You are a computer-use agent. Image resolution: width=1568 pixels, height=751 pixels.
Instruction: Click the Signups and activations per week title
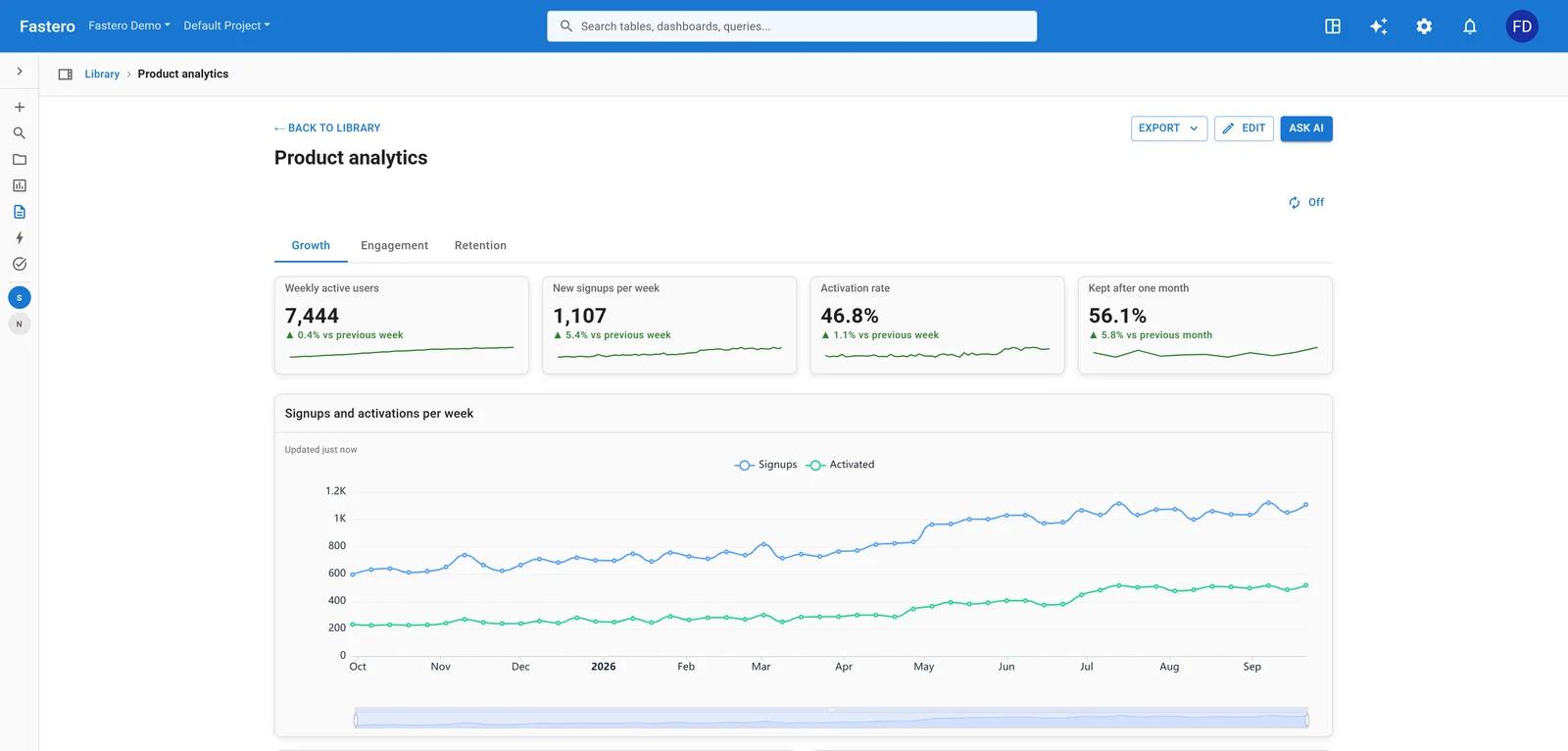click(379, 414)
